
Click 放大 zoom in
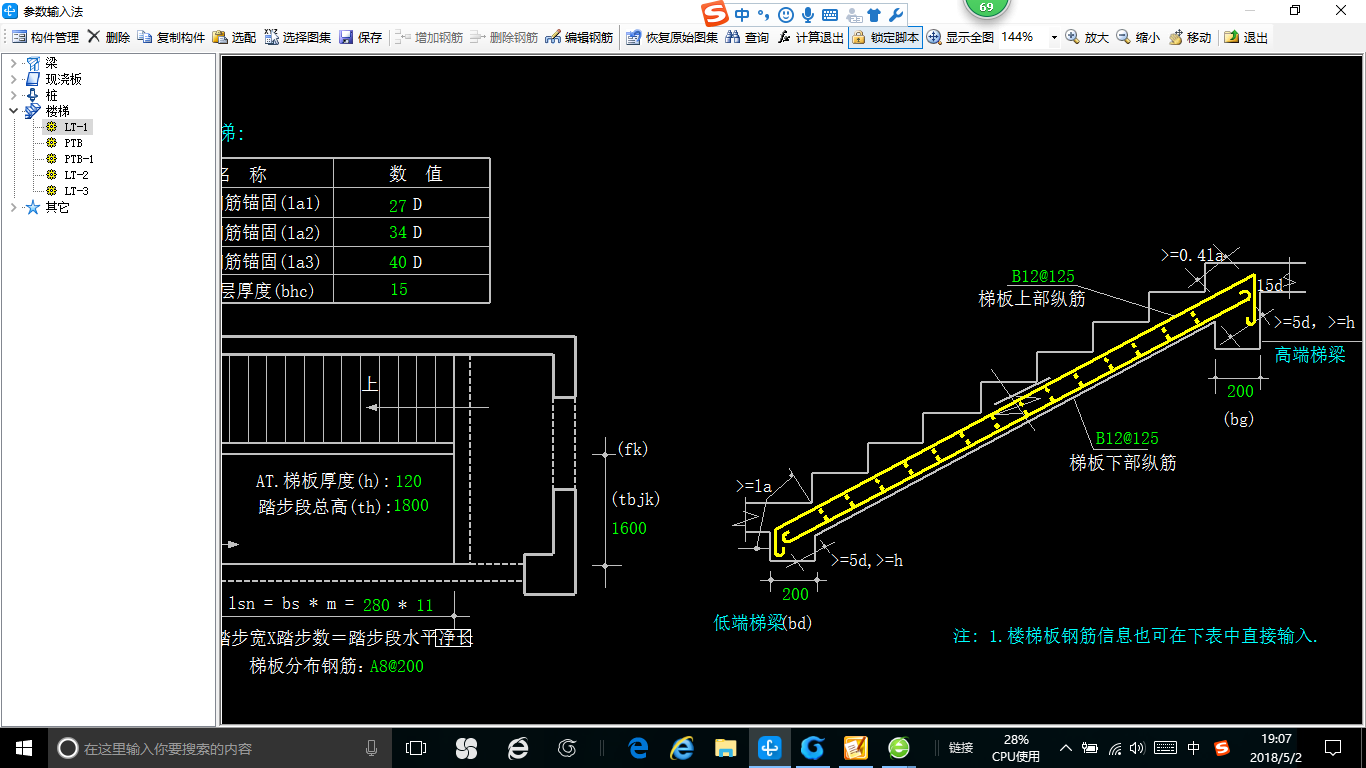click(1087, 37)
